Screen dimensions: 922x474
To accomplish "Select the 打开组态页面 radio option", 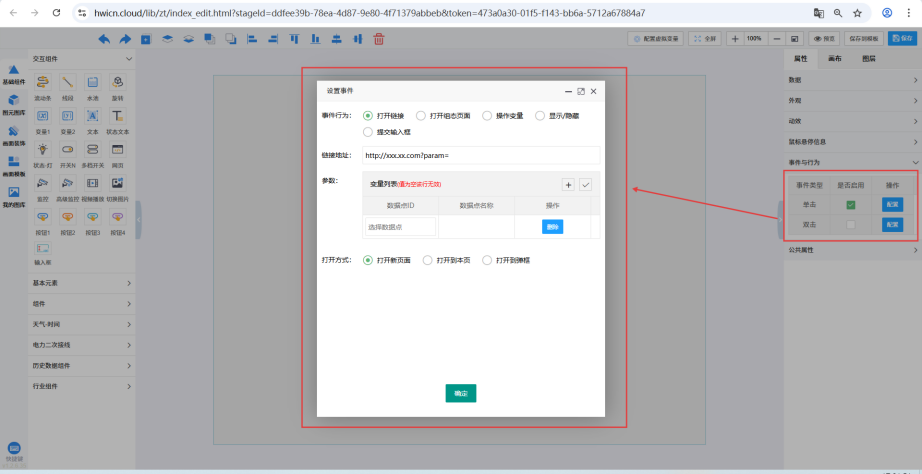I will click(x=421, y=116).
